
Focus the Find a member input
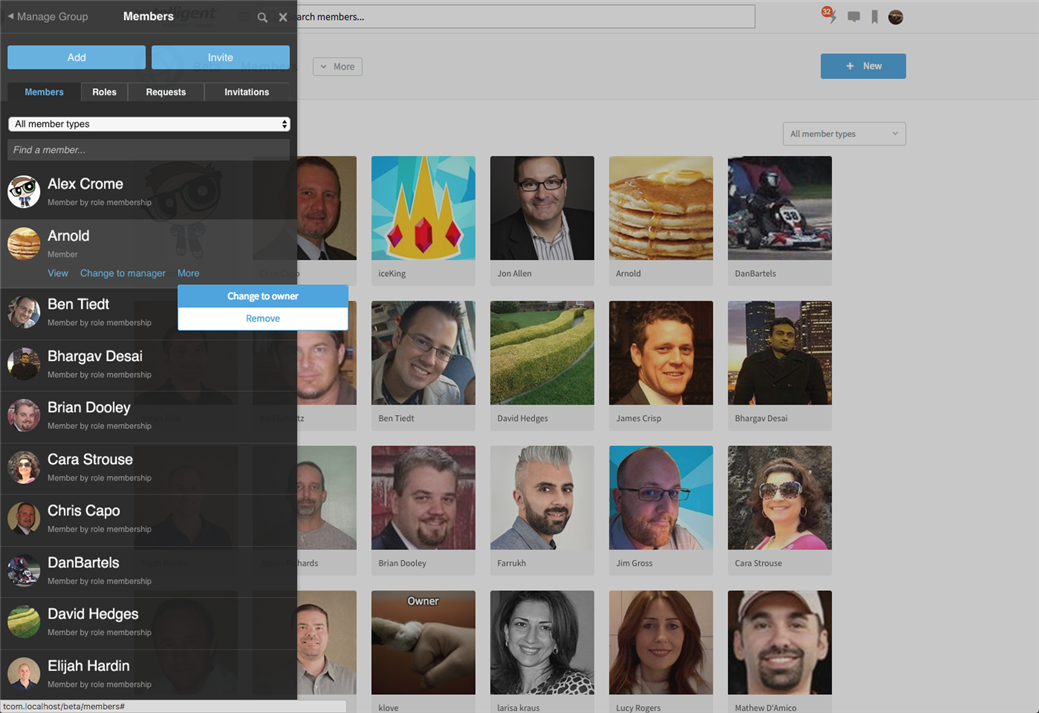pos(149,150)
